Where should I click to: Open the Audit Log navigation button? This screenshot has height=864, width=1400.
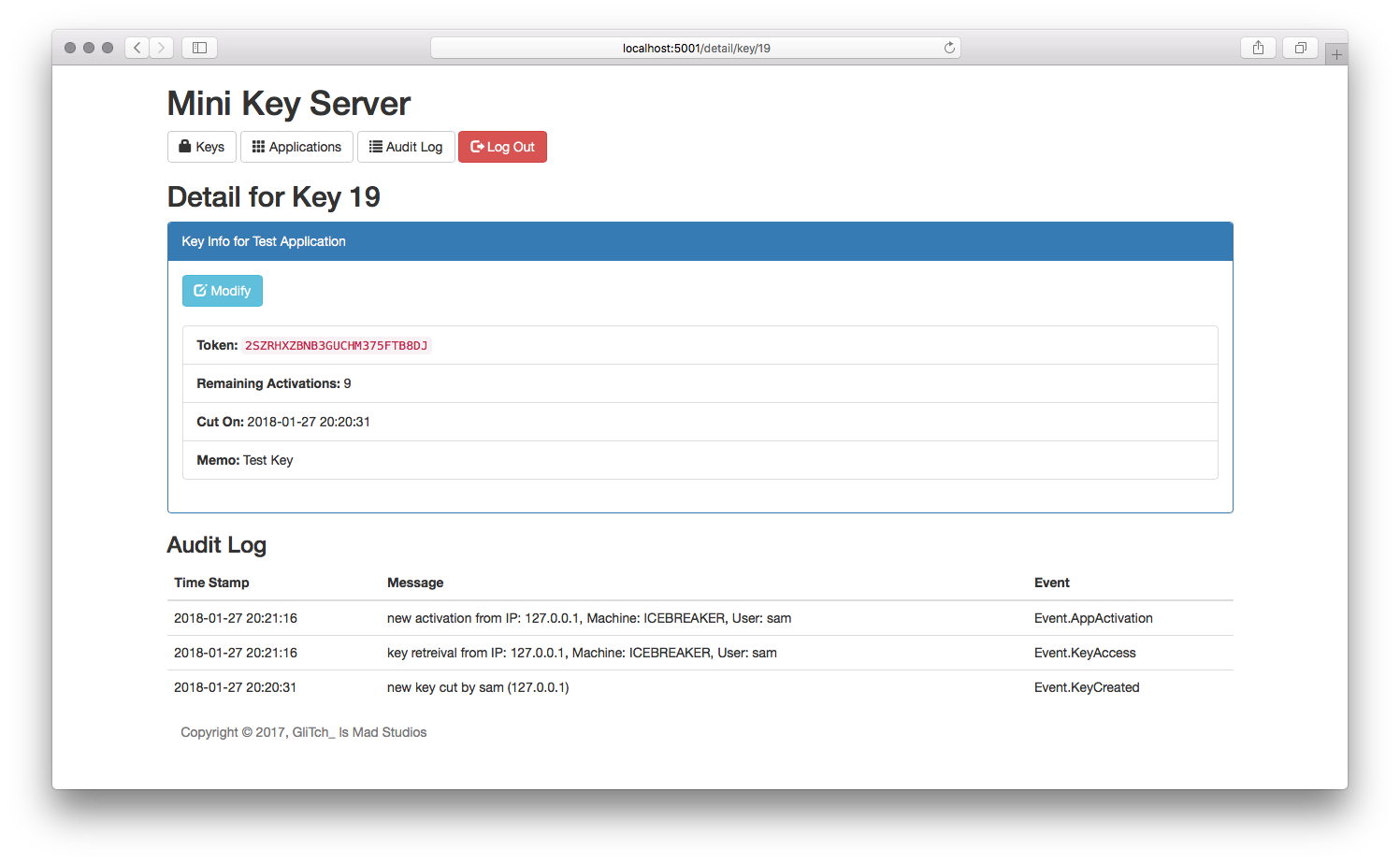point(406,147)
